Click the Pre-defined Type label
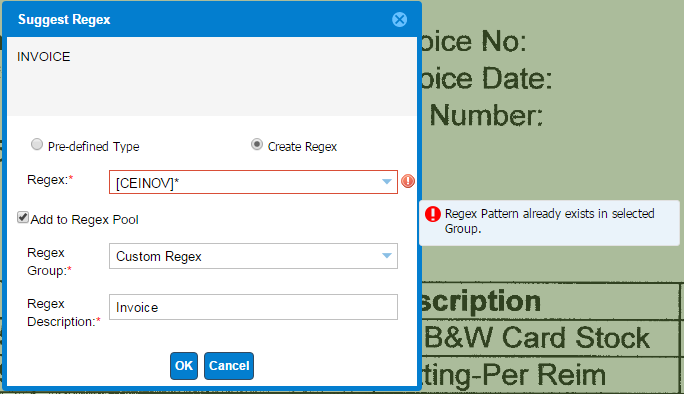 [x=93, y=147]
